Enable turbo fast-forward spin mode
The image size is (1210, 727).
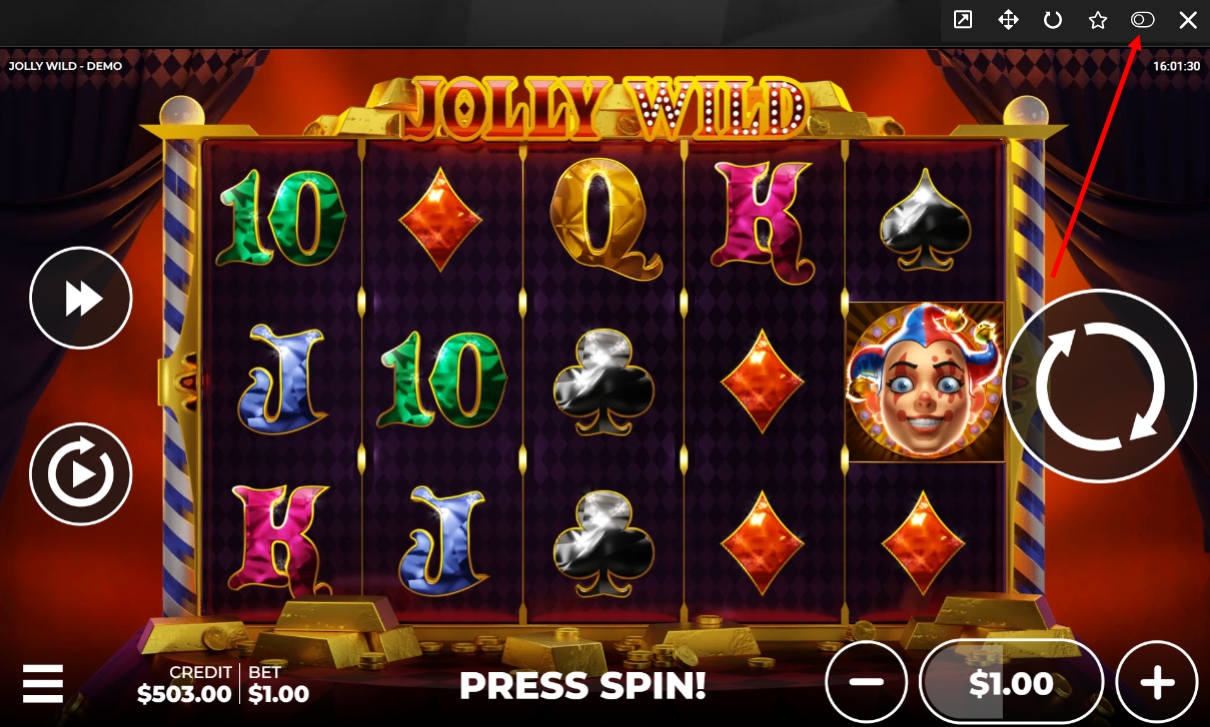click(x=81, y=298)
